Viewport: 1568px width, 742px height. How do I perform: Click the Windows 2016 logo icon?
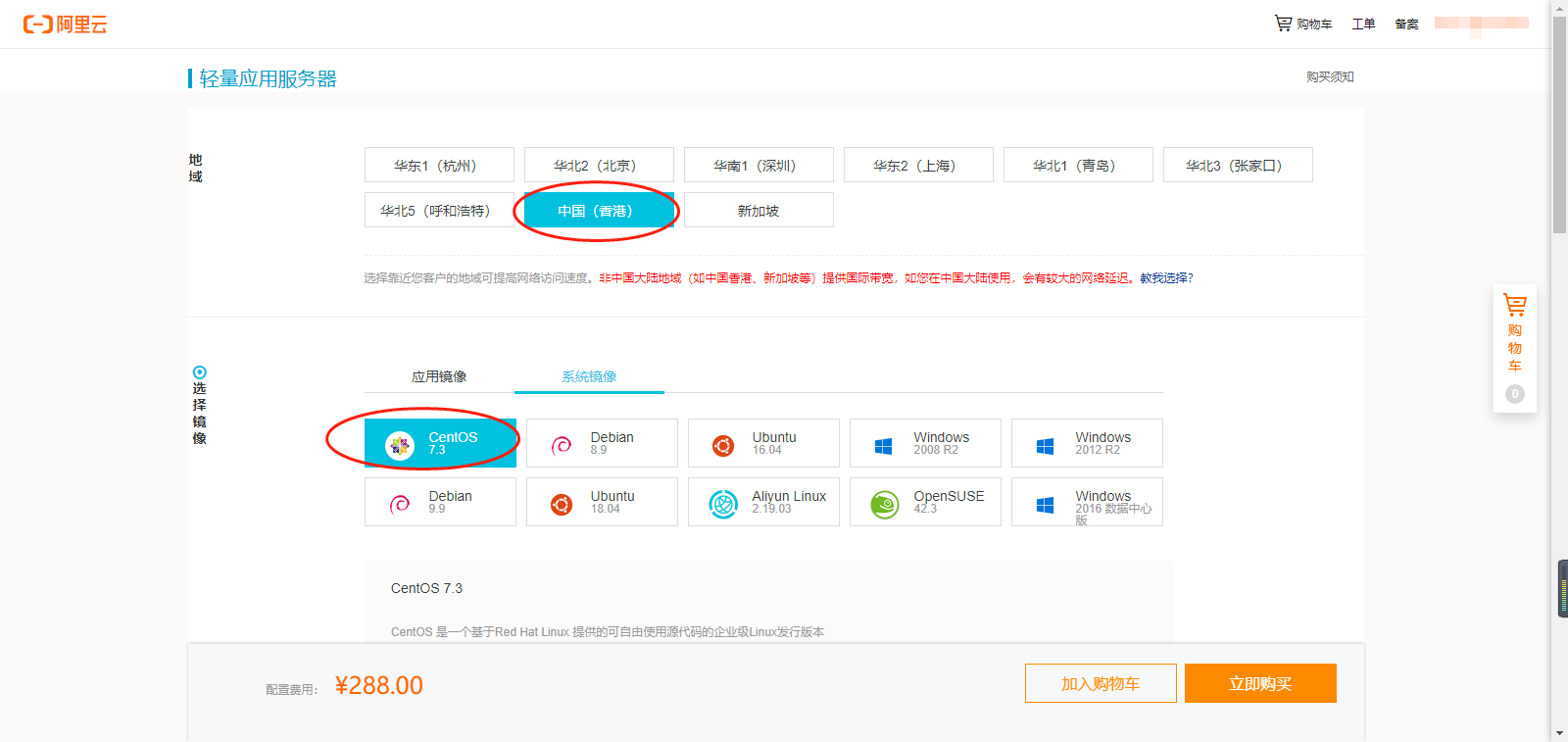(x=1046, y=505)
